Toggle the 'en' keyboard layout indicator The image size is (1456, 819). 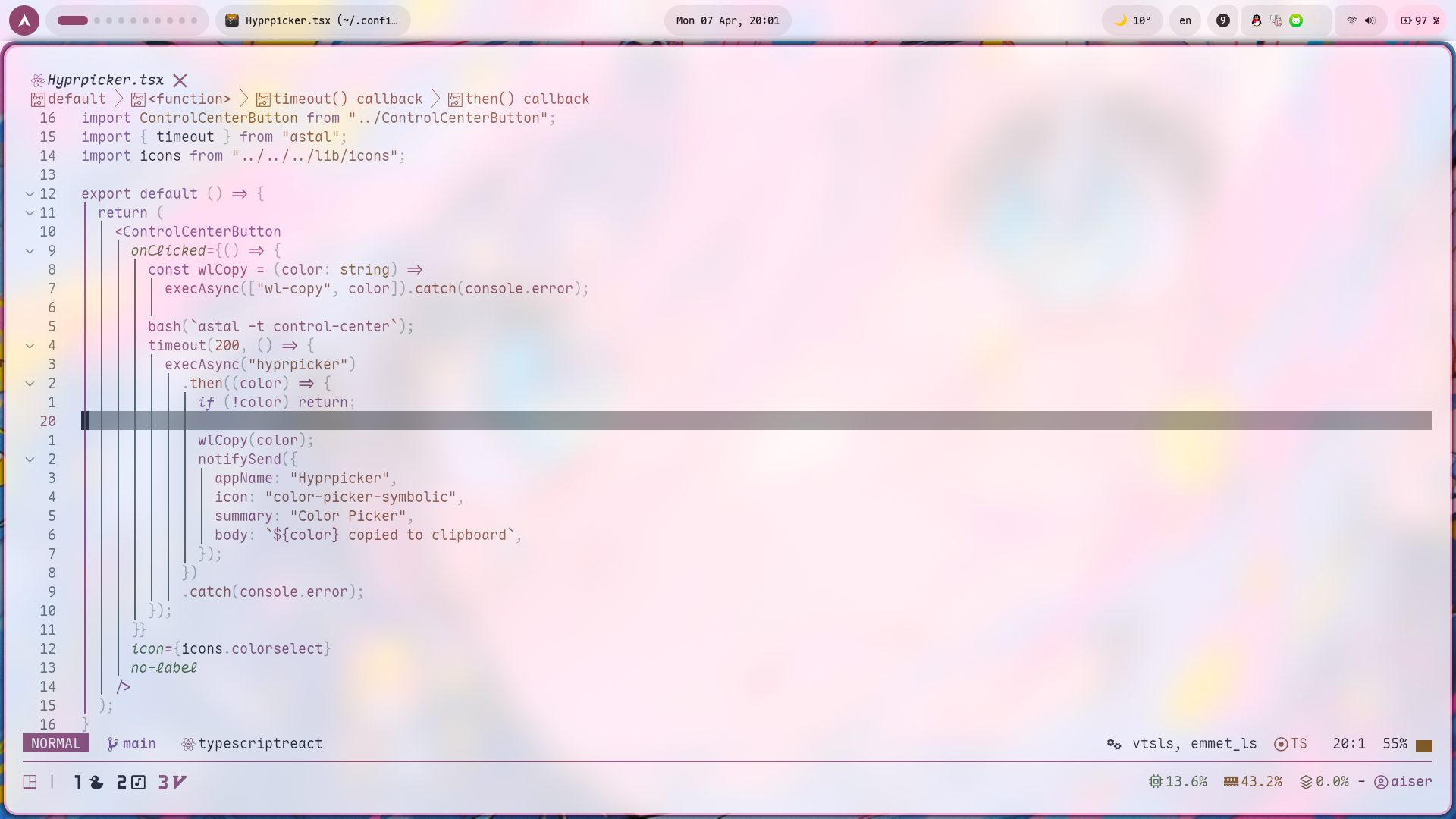(1185, 20)
